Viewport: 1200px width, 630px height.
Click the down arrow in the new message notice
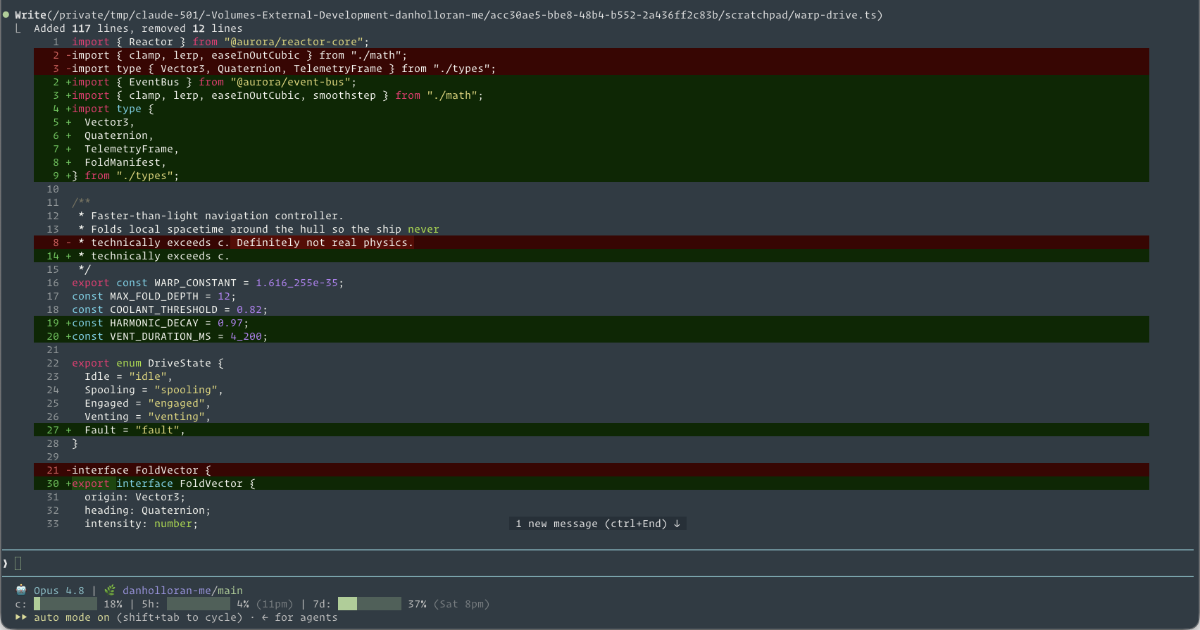pos(677,523)
